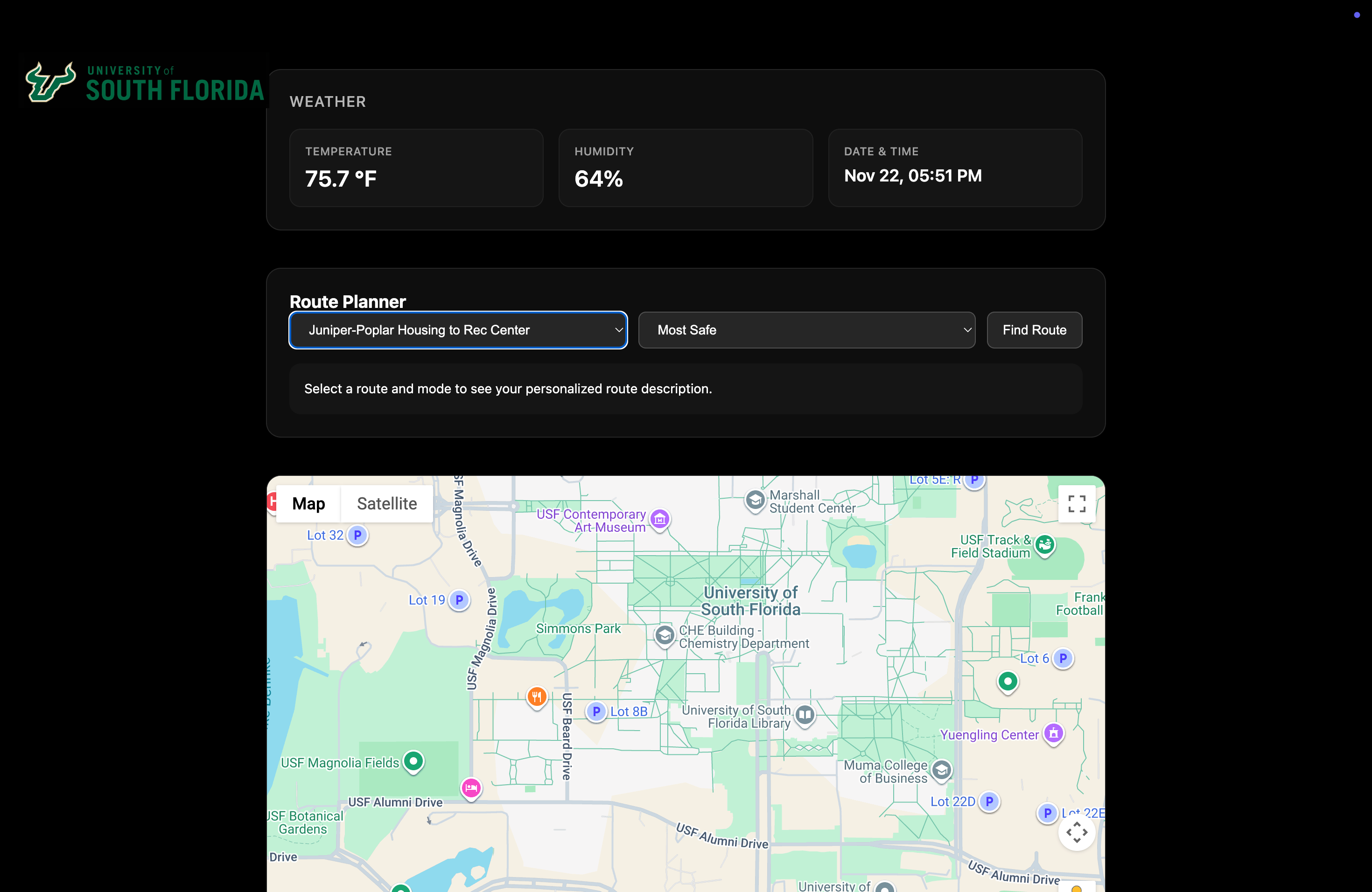Toggle fullscreen map view

(1076, 504)
